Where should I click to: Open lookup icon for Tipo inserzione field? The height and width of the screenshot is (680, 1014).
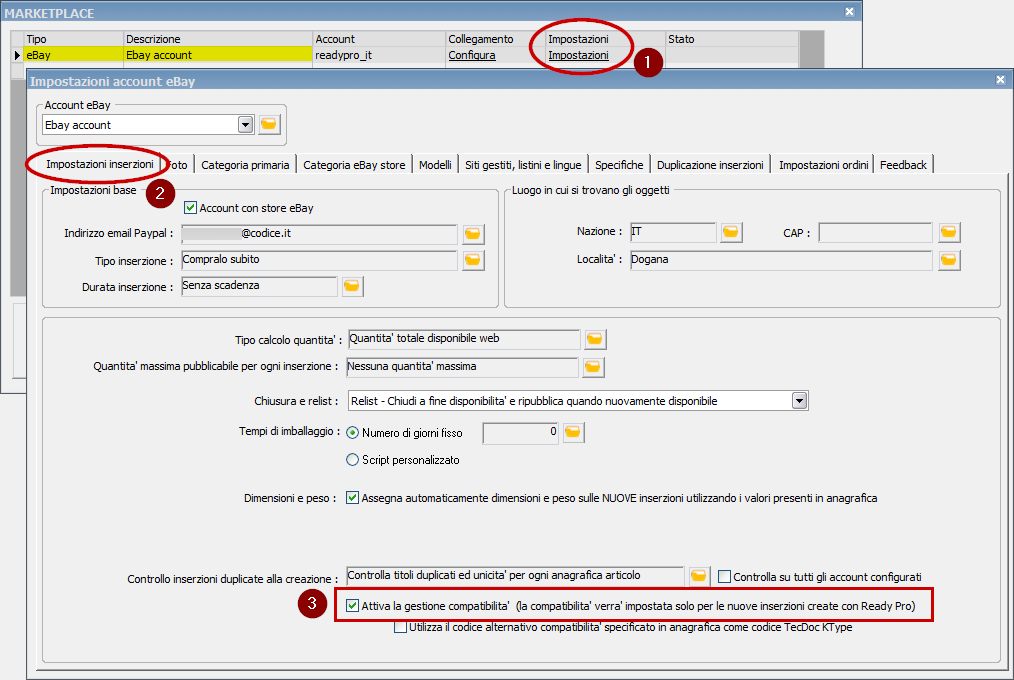click(x=473, y=260)
